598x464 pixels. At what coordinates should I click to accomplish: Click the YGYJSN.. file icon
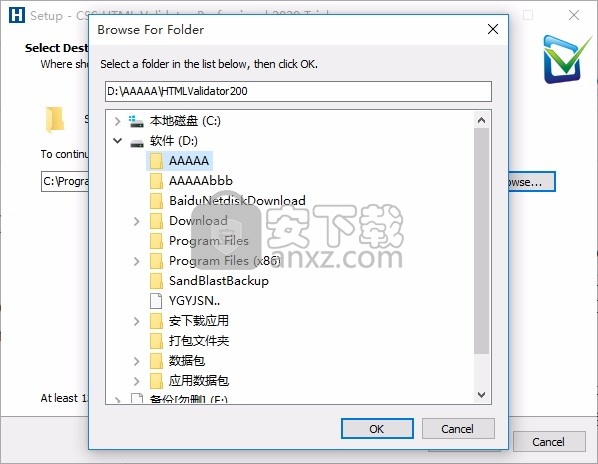tap(156, 301)
